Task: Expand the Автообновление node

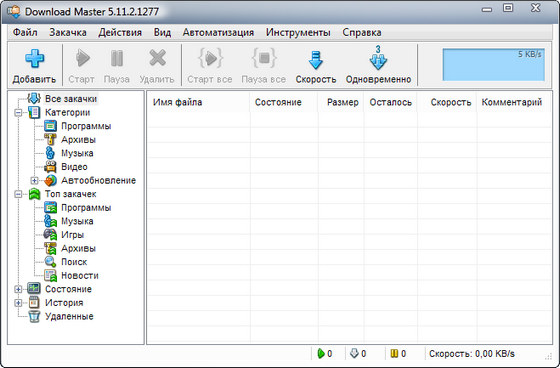Action: point(34,181)
